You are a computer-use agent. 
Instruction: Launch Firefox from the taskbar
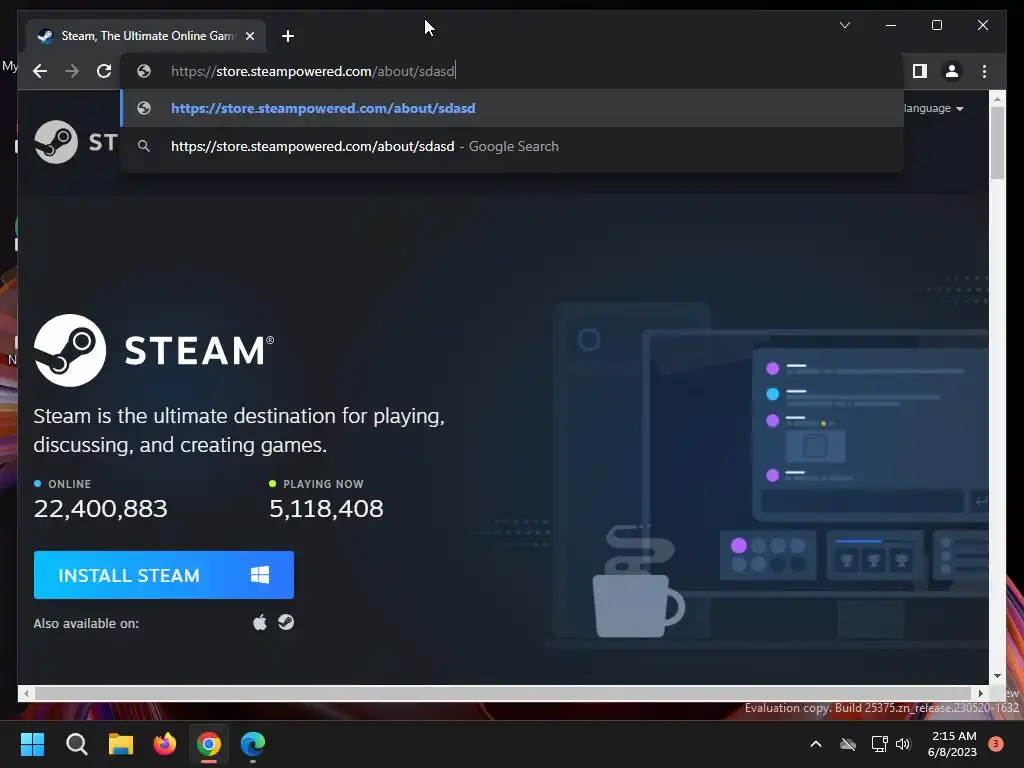(x=165, y=744)
